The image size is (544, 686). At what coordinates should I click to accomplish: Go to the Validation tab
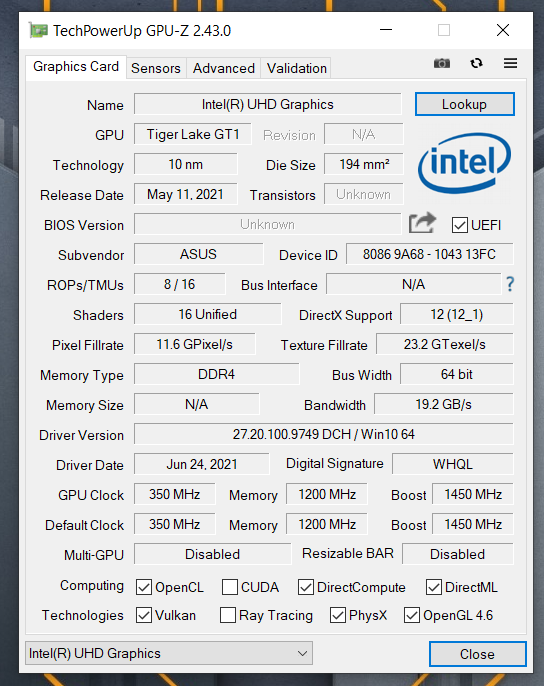click(296, 68)
